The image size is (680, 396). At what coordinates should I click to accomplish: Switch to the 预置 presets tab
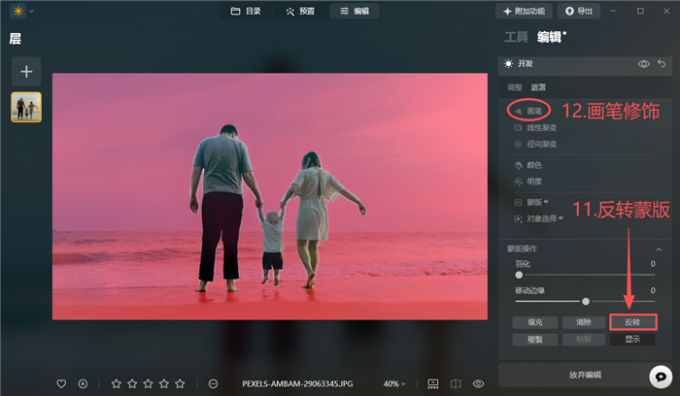tap(300, 11)
